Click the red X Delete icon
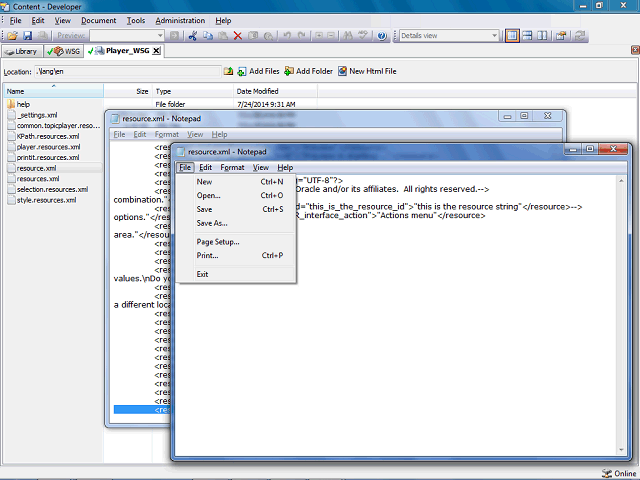The width and height of the screenshot is (640, 480). point(238,36)
